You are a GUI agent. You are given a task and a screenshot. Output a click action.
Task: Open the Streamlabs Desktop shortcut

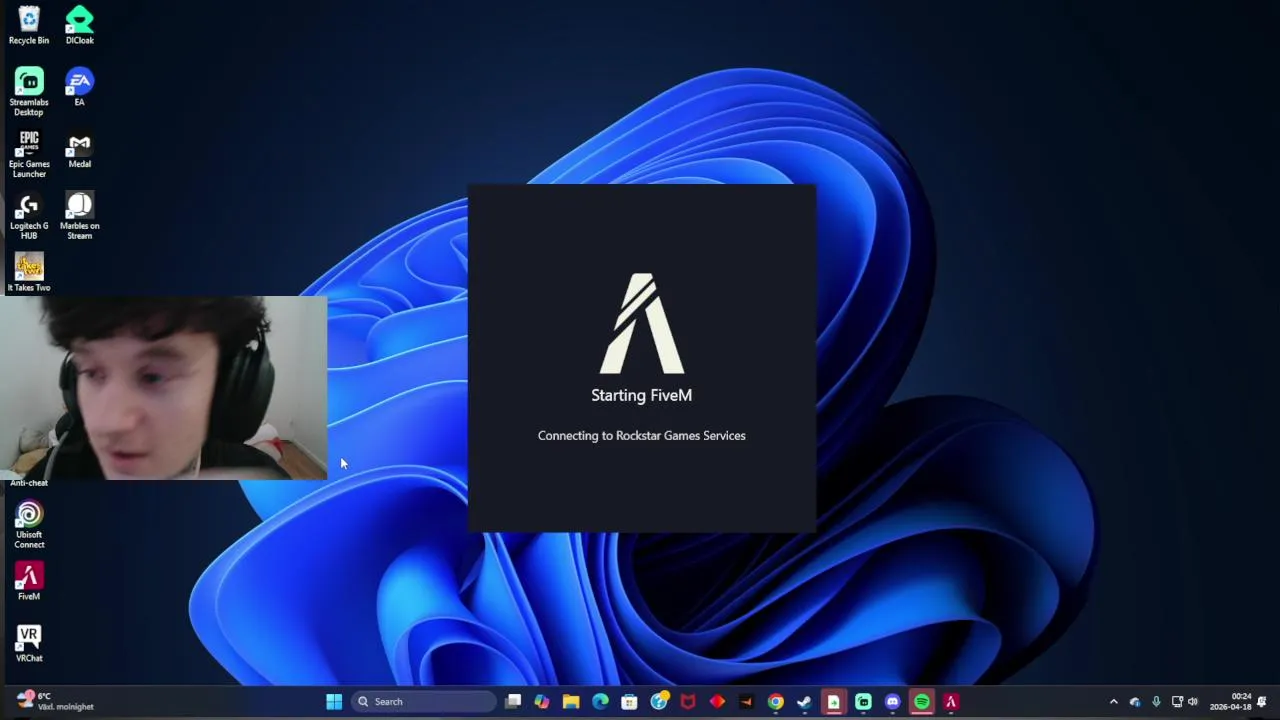point(29,92)
